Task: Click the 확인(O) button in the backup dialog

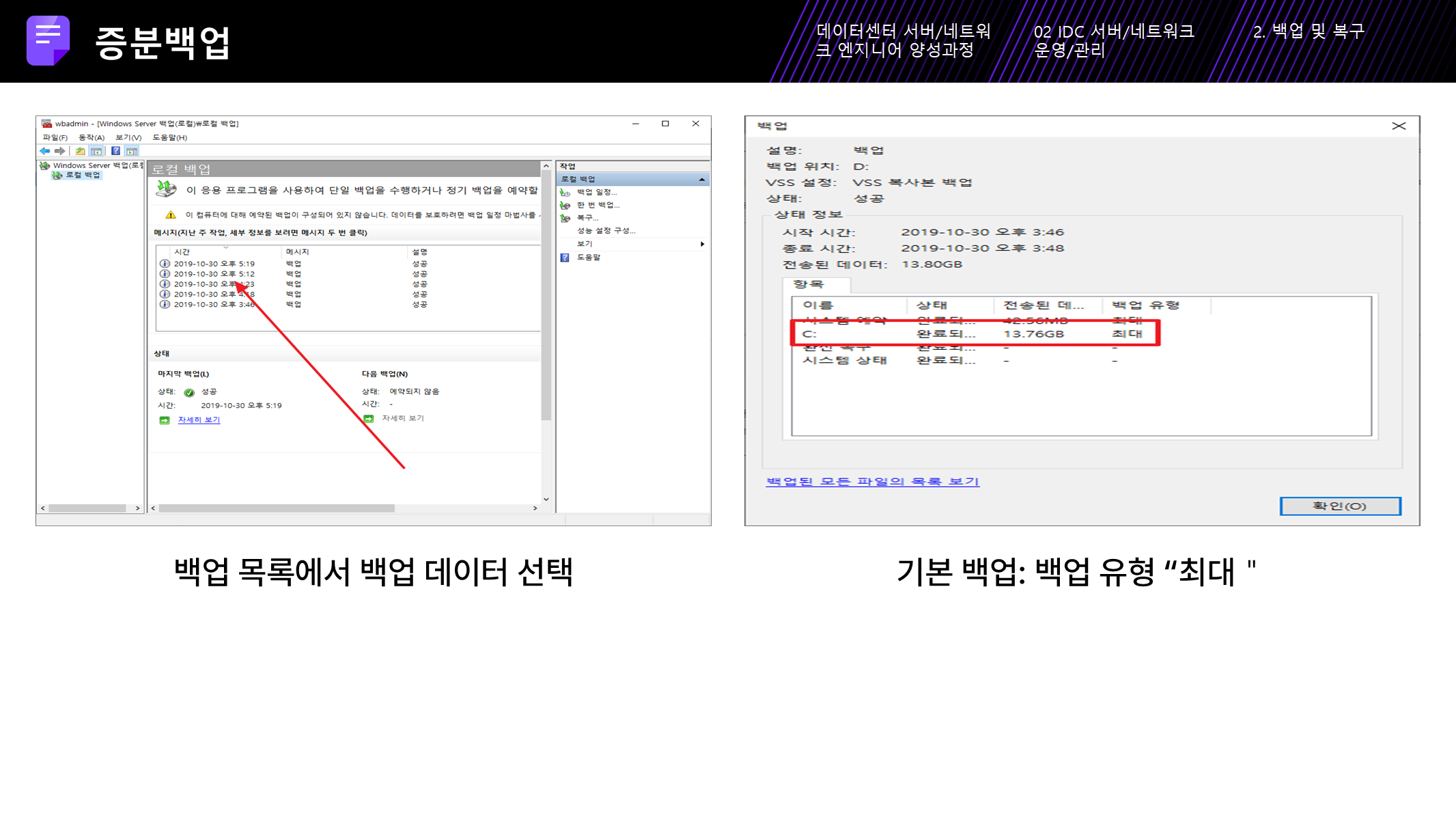Action: [x=1339, y=506]
